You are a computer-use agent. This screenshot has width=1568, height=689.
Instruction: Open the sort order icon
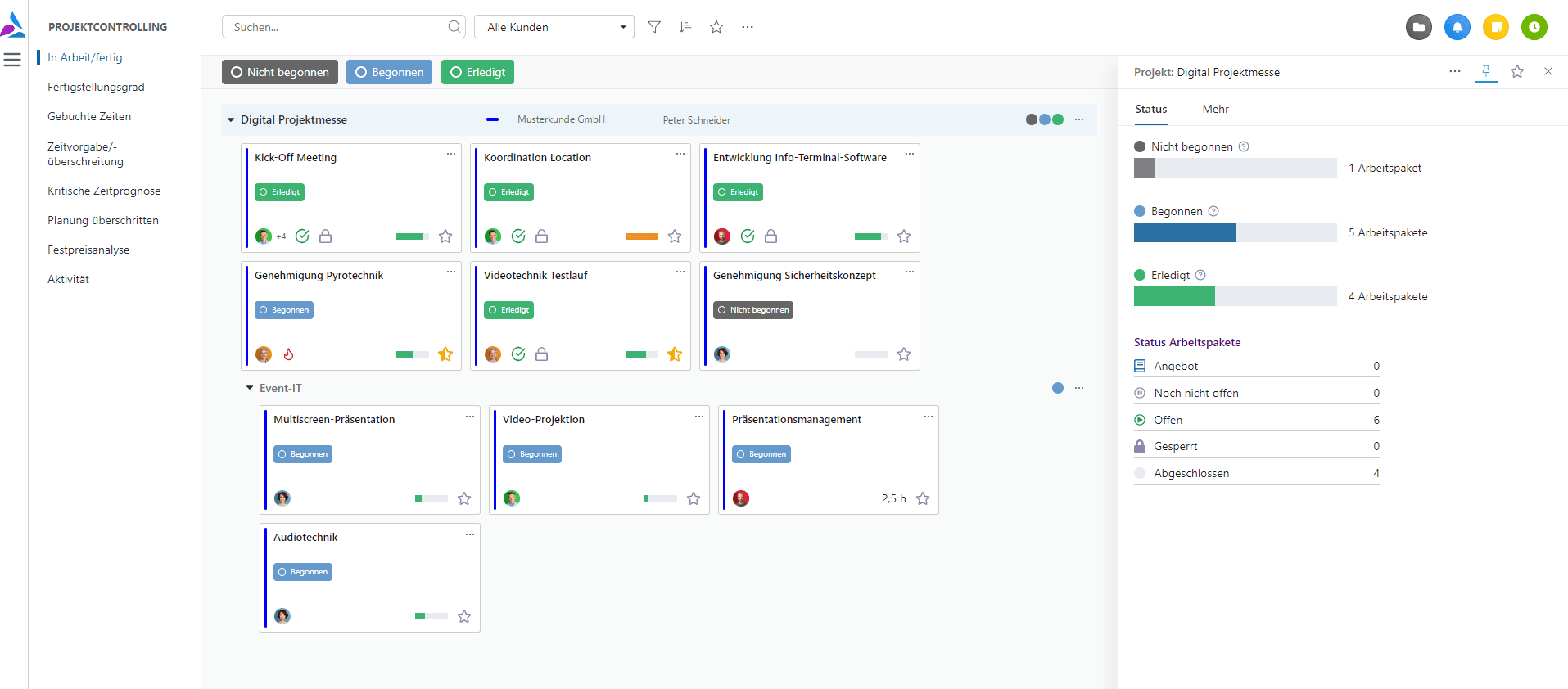click(x=685, y=27)
